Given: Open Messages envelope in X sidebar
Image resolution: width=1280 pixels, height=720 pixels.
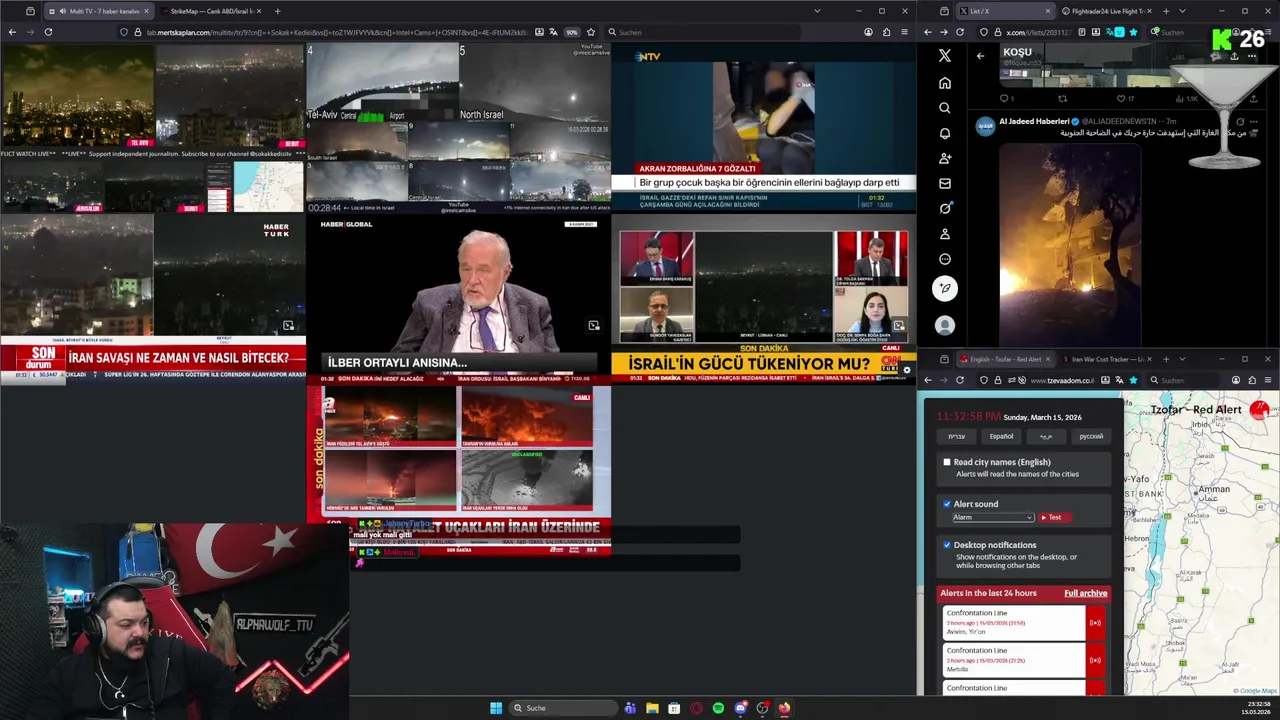Looking at the screenshot, I should point(945,183).
